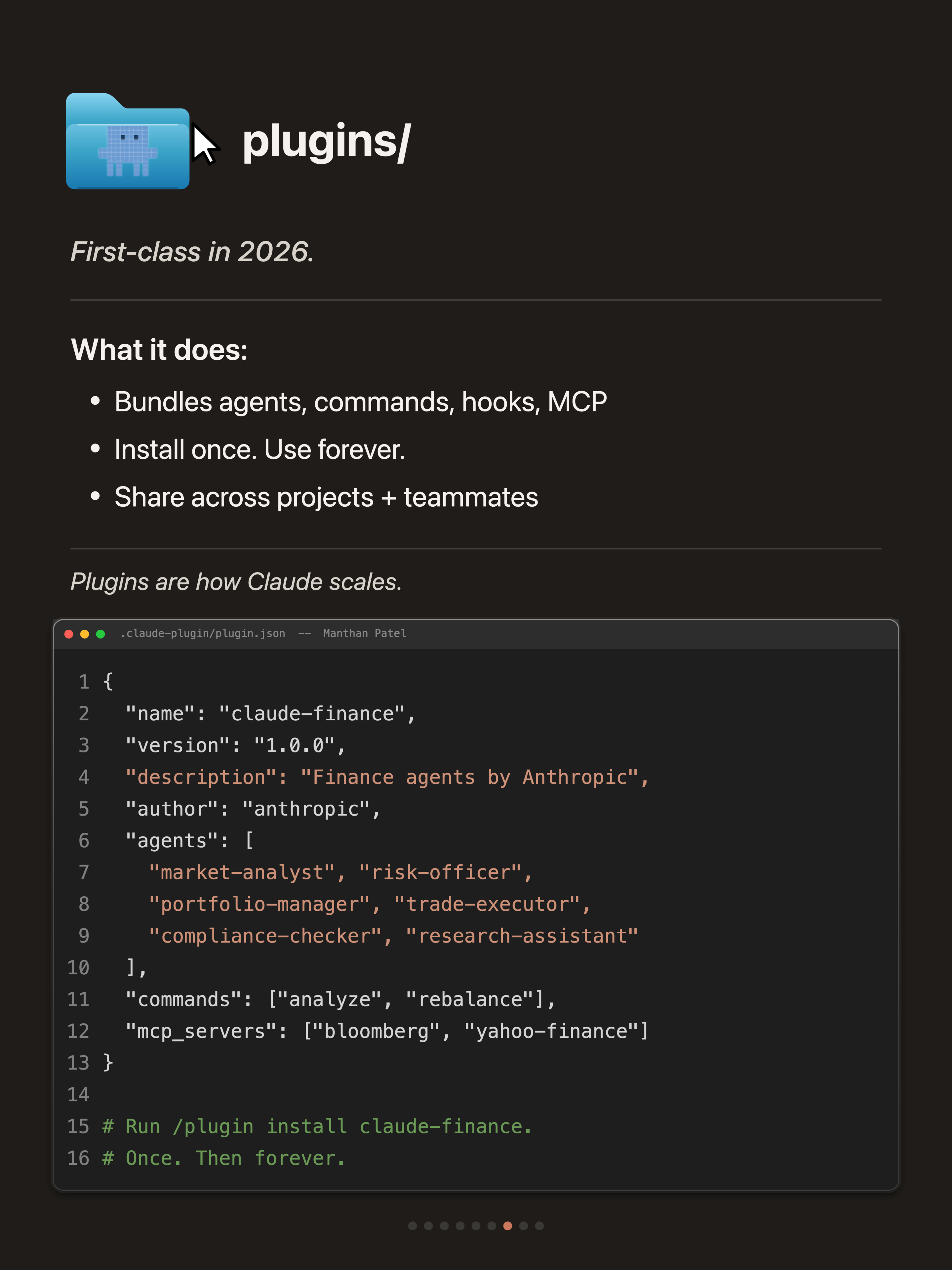Screen dimensions: 952x1270
Task: Click line number 15 in code gutter
Action: [x=79, y=1126]
